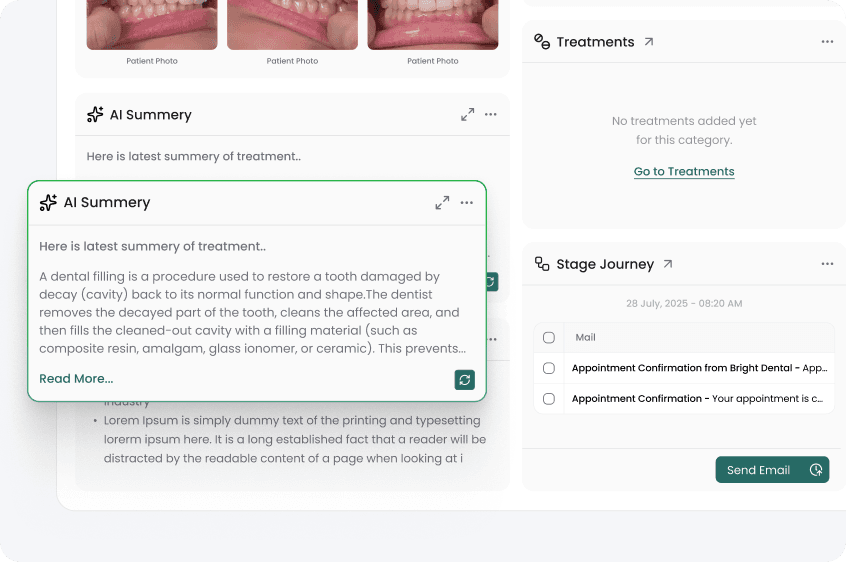Screen dimensions: 846x562
Task: Click the refresh icon in the AI Summery popup
Action: [464, 379]
